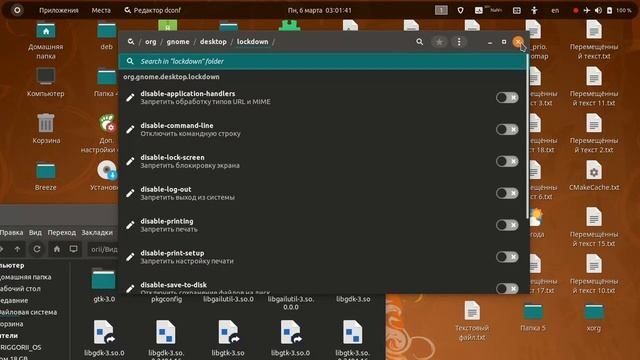
Task: Click the shield icon in top panel
Action: 460,10
